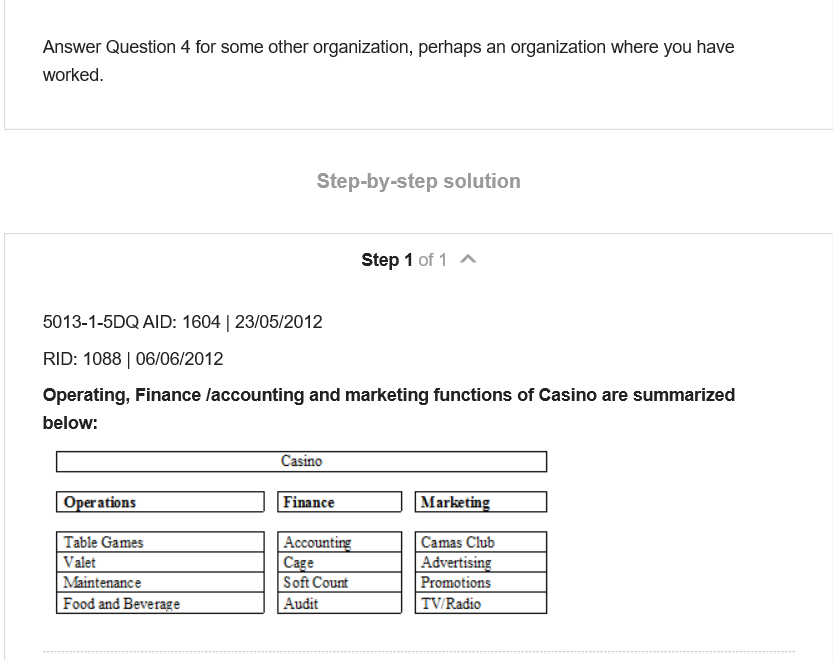Select the Audit cell
Viewport: 833px width, 660px height.
coord(339,603)
